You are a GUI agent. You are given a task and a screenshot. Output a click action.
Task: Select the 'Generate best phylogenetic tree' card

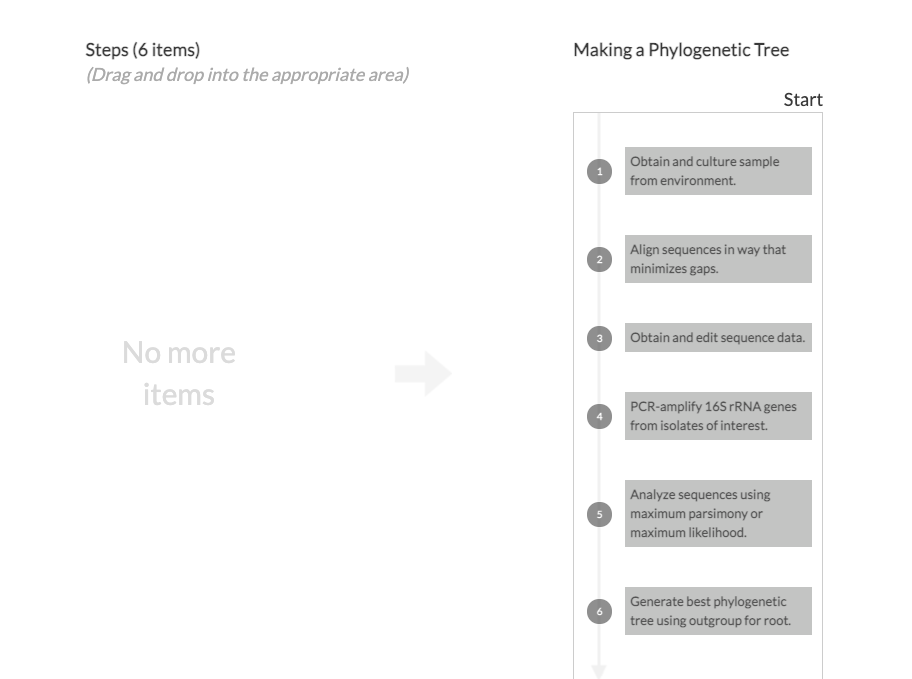(718, 611)
